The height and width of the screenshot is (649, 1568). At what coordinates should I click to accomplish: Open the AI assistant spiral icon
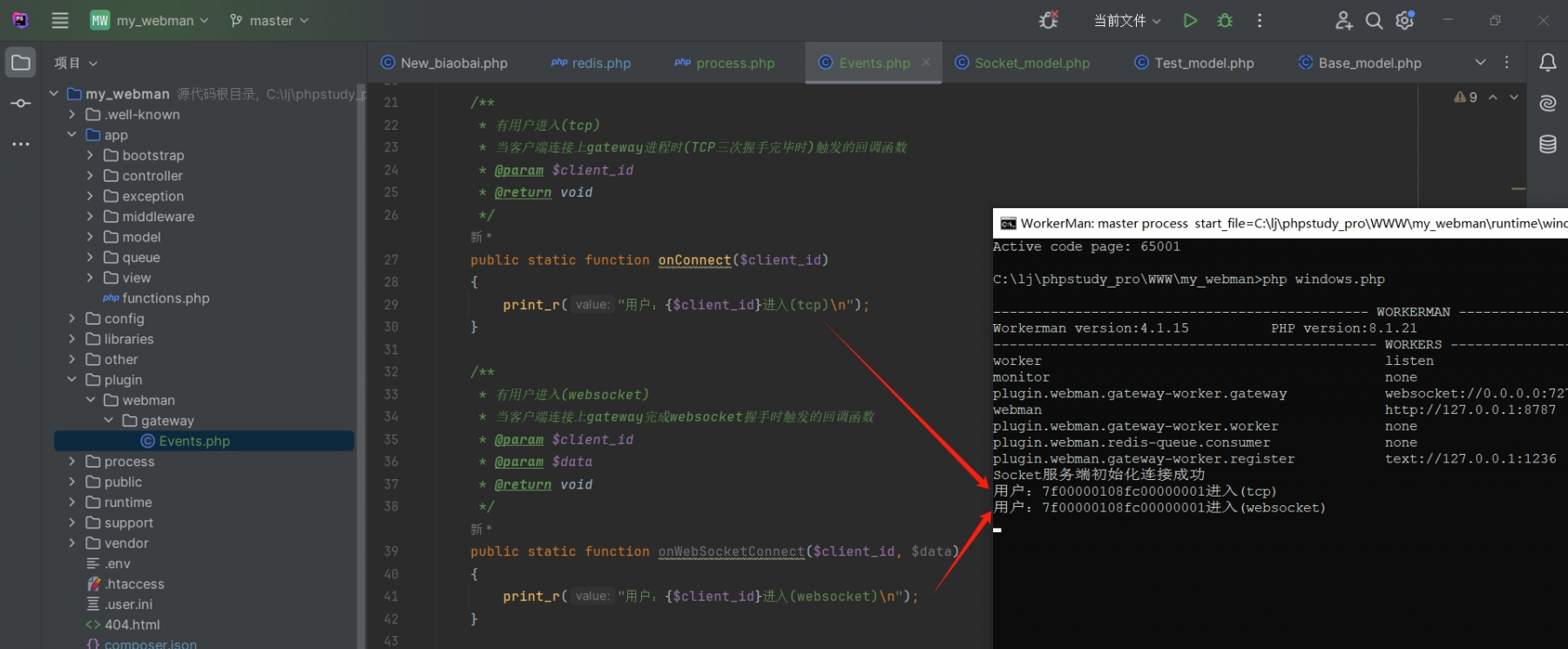(1548, 103)
